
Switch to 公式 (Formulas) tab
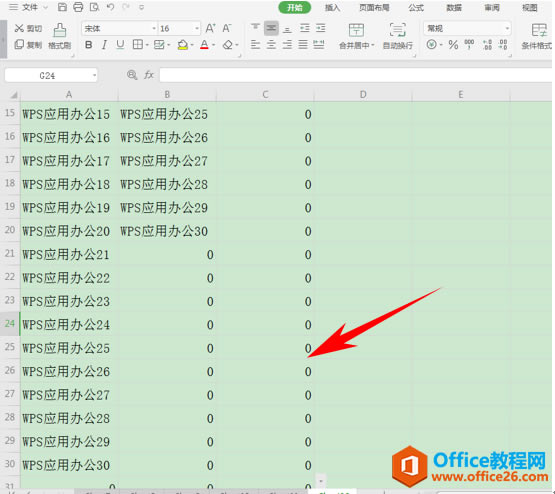pyautogui.click(x=416, y=7)
